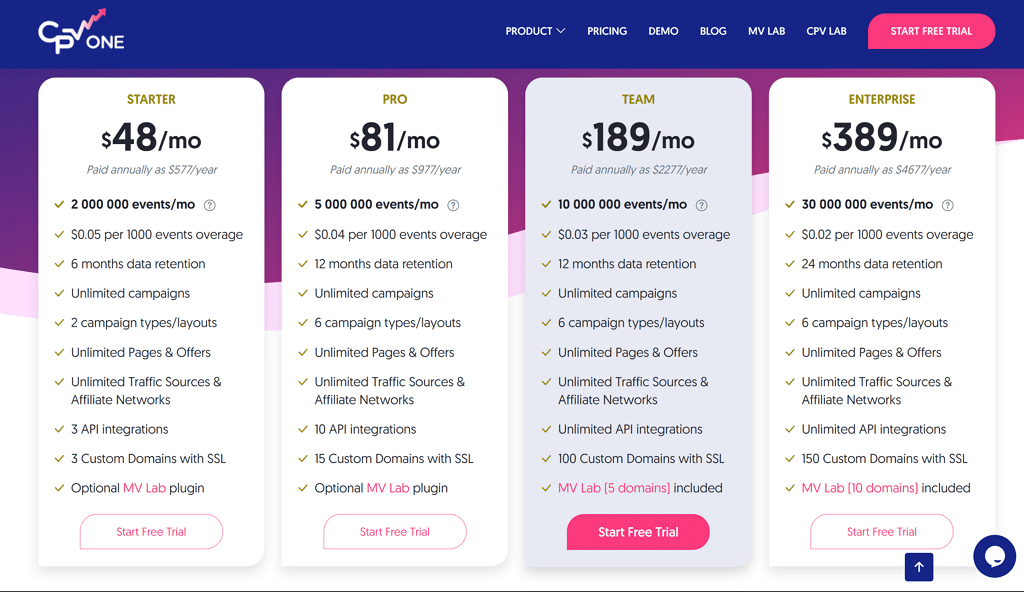Expand the Product dropdown menu
The image size is (1024, 592).
[535, 31]
